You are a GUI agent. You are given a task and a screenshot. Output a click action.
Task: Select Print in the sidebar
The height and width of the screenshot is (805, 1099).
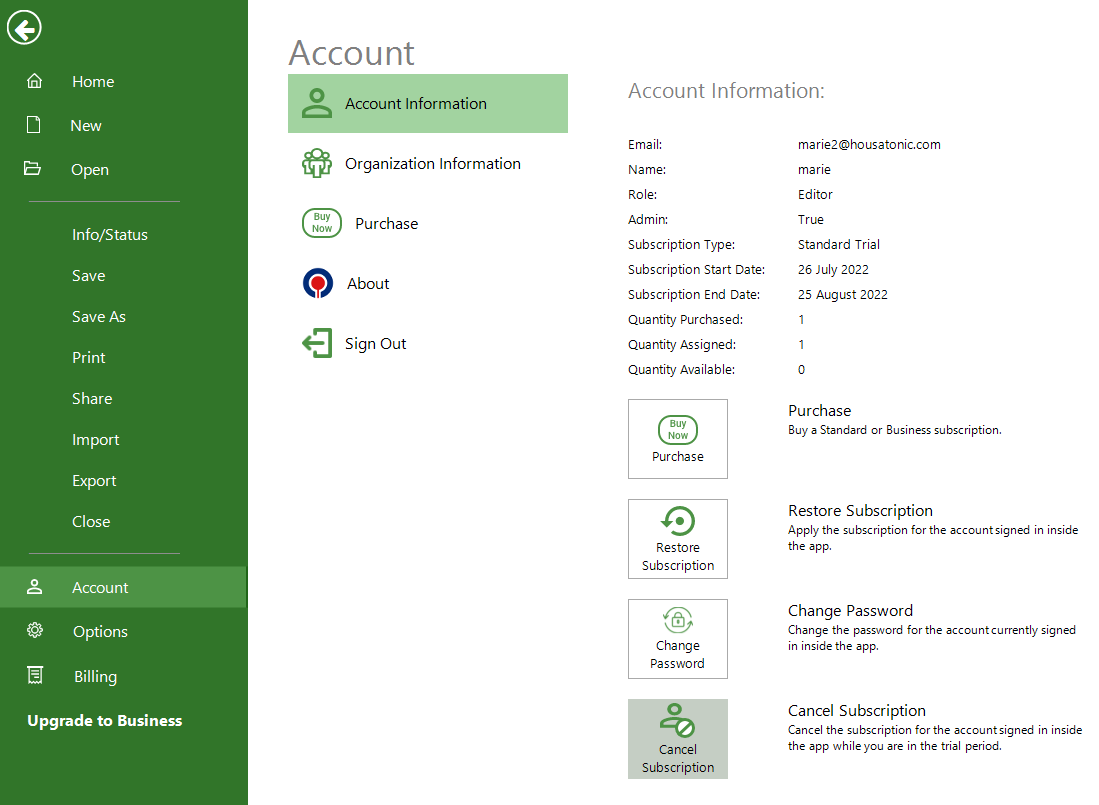pyautogui.click(x=89, y=357)
